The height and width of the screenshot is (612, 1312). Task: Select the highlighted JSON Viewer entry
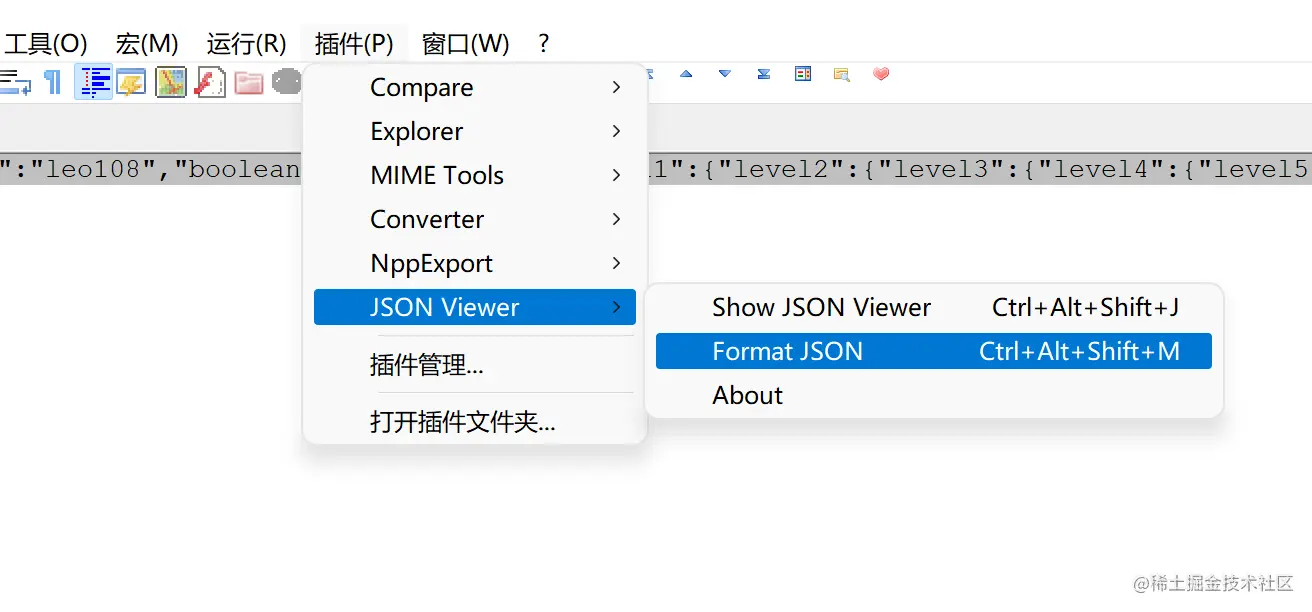474,307
